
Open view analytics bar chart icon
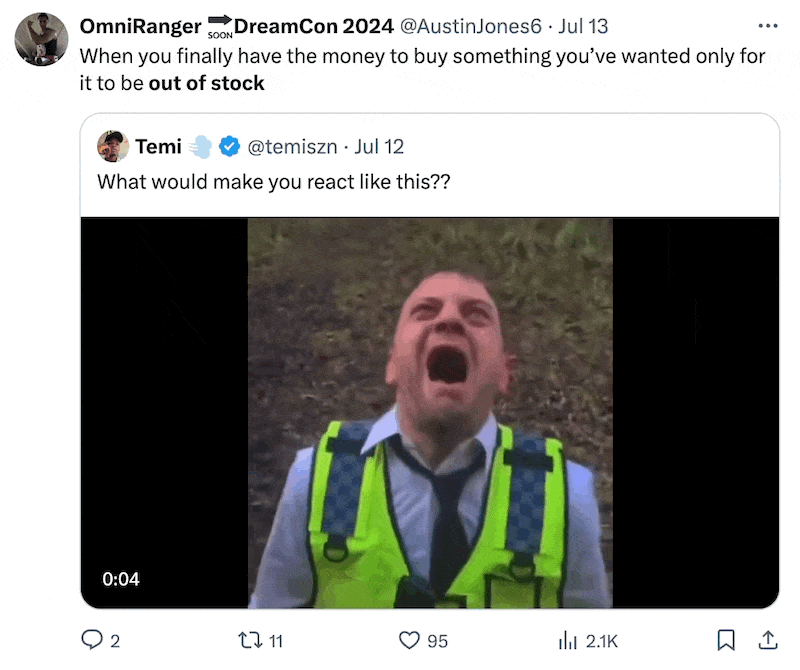[x=567, y=640]
